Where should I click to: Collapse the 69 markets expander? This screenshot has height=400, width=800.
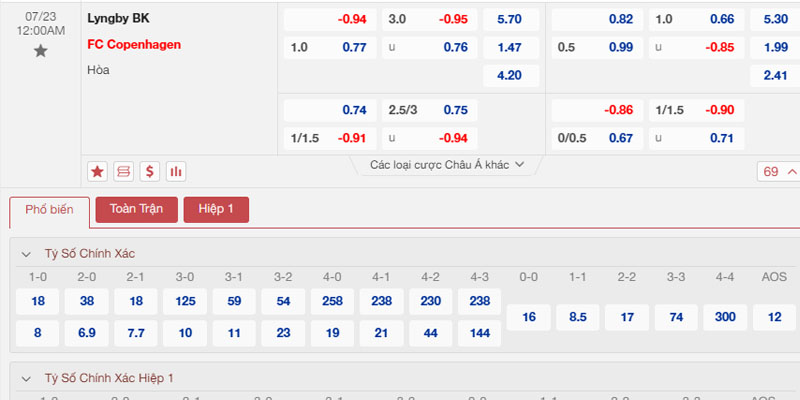point(779,171)
